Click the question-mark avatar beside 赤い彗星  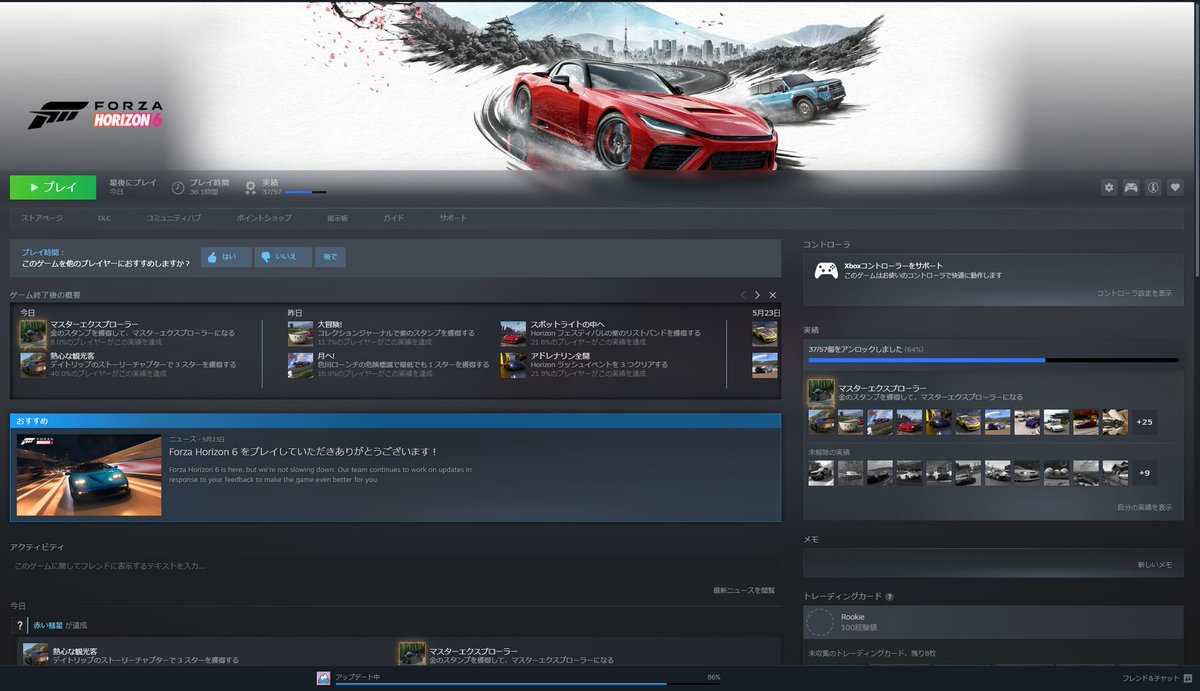coord(20,625)
